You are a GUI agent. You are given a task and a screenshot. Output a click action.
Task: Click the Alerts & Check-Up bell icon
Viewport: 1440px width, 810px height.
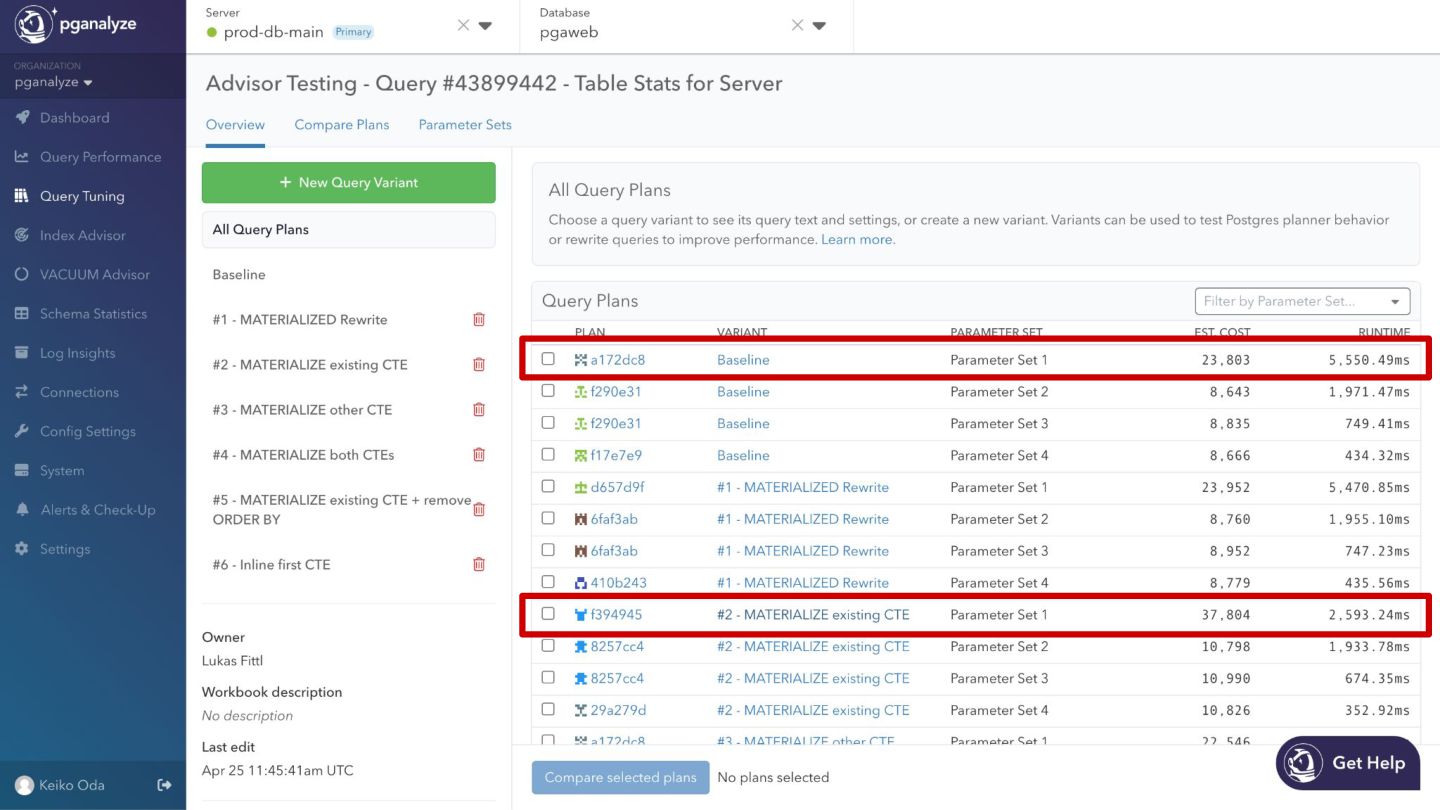click(x=22, y=509)
